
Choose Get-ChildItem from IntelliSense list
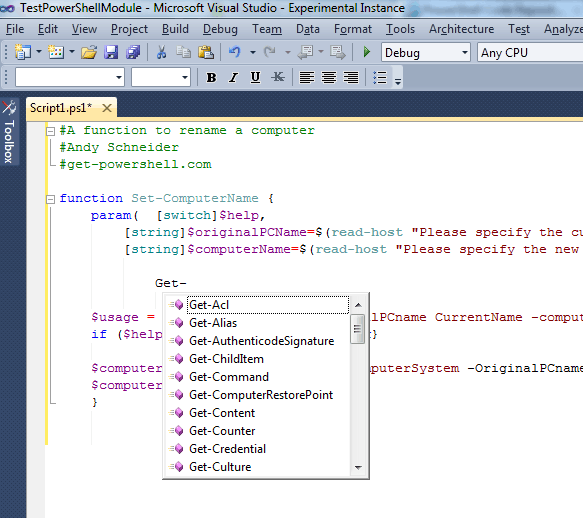226,359
